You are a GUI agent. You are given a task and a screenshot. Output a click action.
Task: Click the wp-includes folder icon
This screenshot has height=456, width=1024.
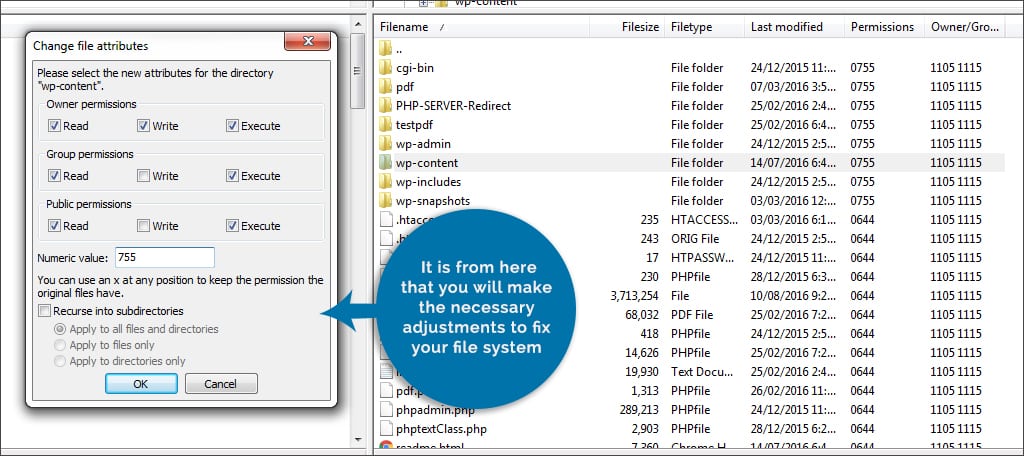click(x=385, y=182)
